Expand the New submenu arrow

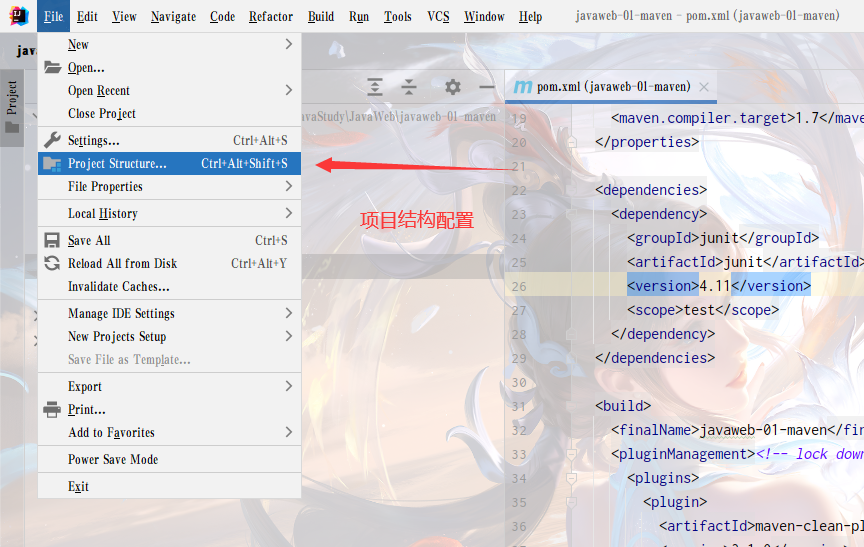click(289, 44)
